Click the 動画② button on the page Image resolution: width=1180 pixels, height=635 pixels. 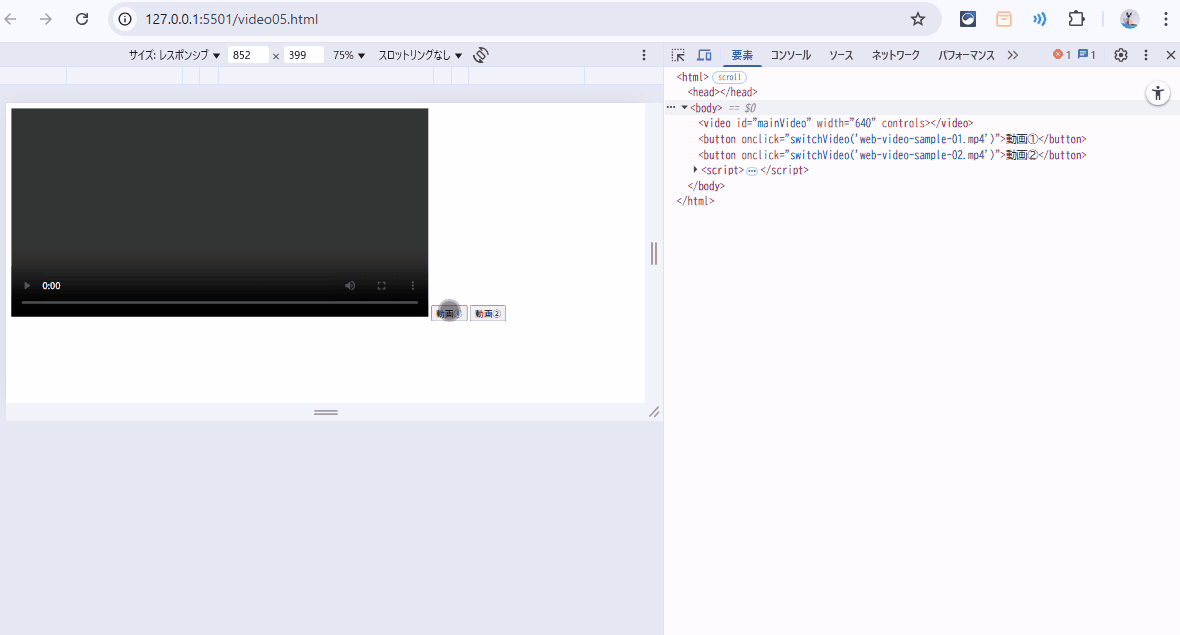tap(488, 314)
